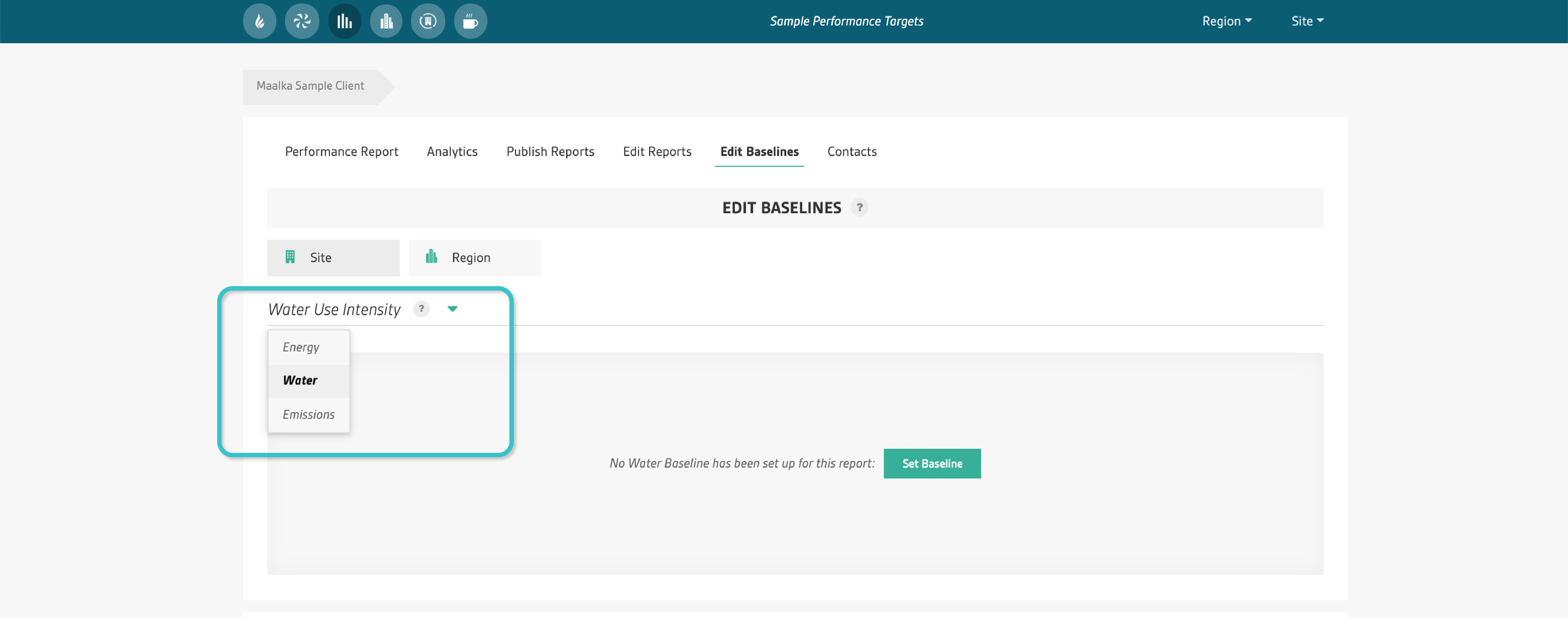
Task: Click the Water Use Intensity heading text
Action: tap(334, 309)
